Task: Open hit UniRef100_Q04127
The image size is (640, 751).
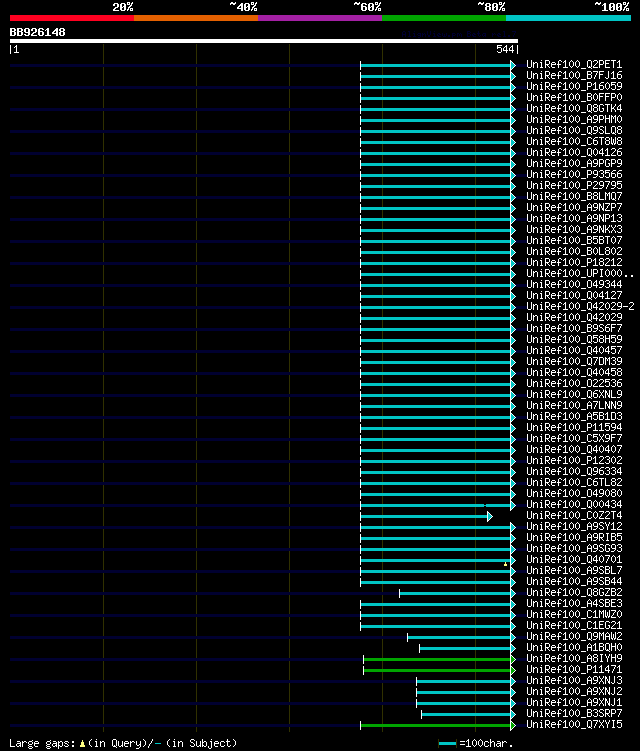Action: click(574, 296)
